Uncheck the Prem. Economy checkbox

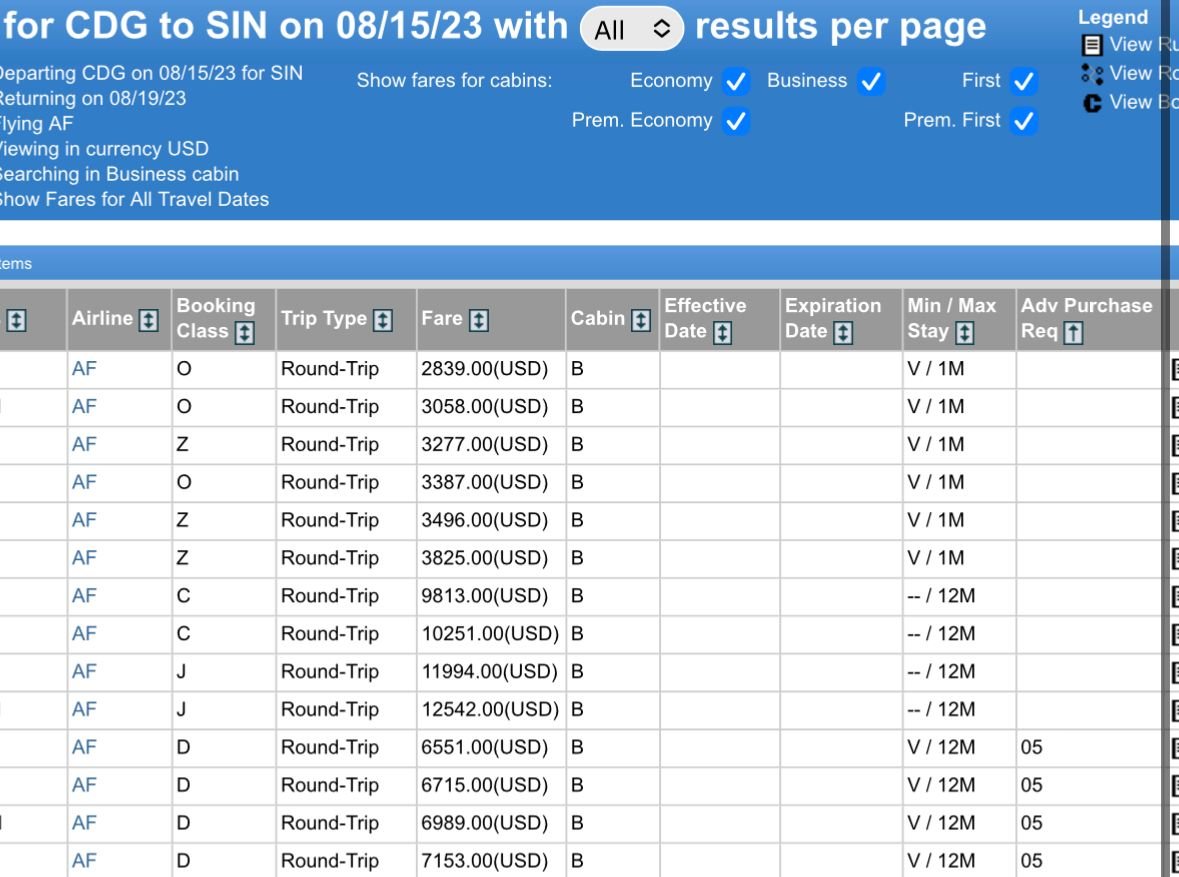pos(736,121)
